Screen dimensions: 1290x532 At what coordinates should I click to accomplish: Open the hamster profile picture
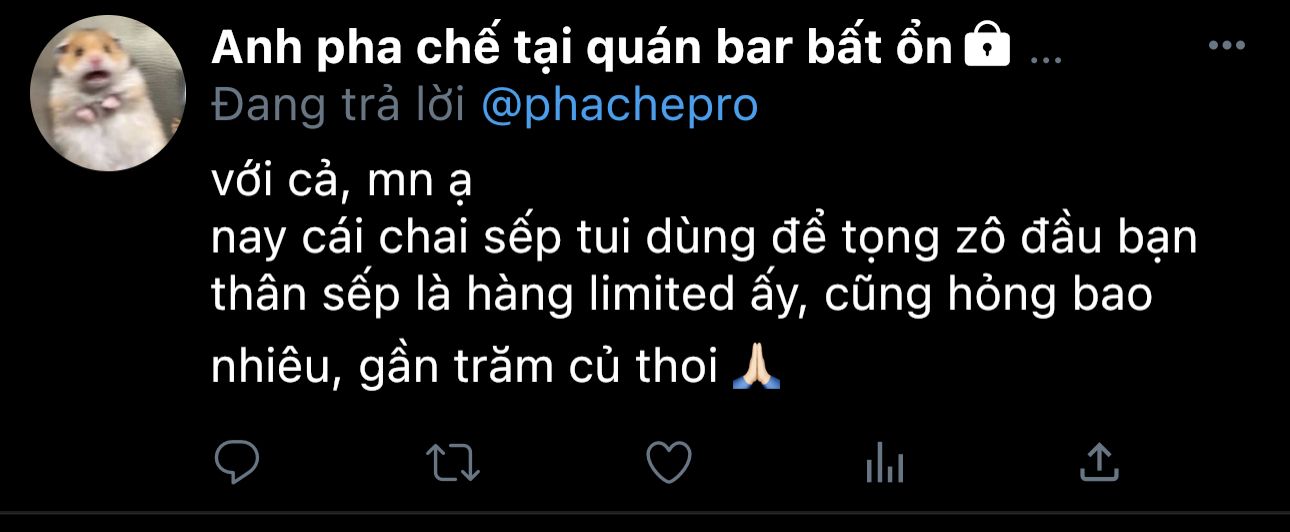tap(108, 93)
